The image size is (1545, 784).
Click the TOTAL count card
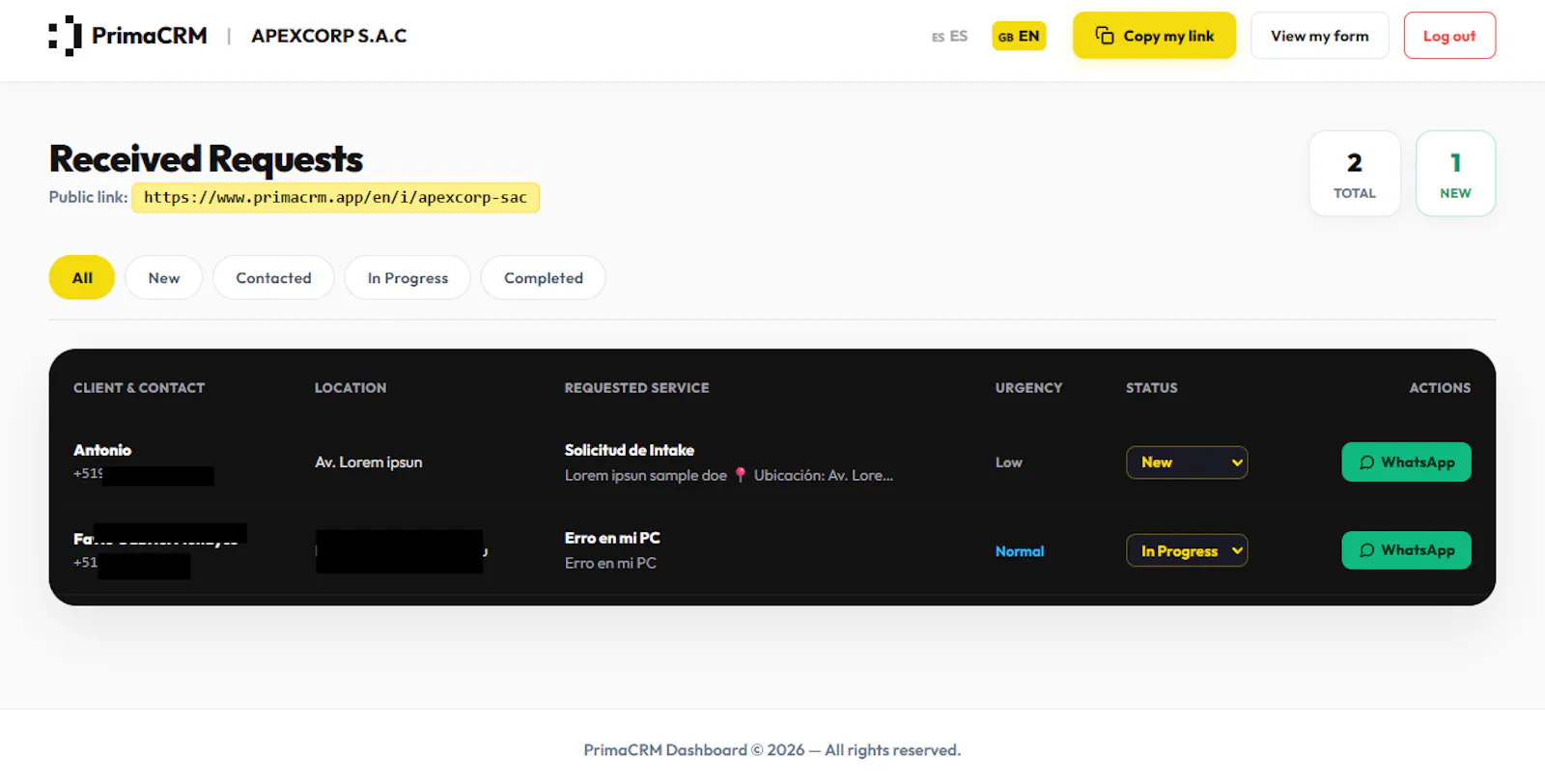(1355, 174)
